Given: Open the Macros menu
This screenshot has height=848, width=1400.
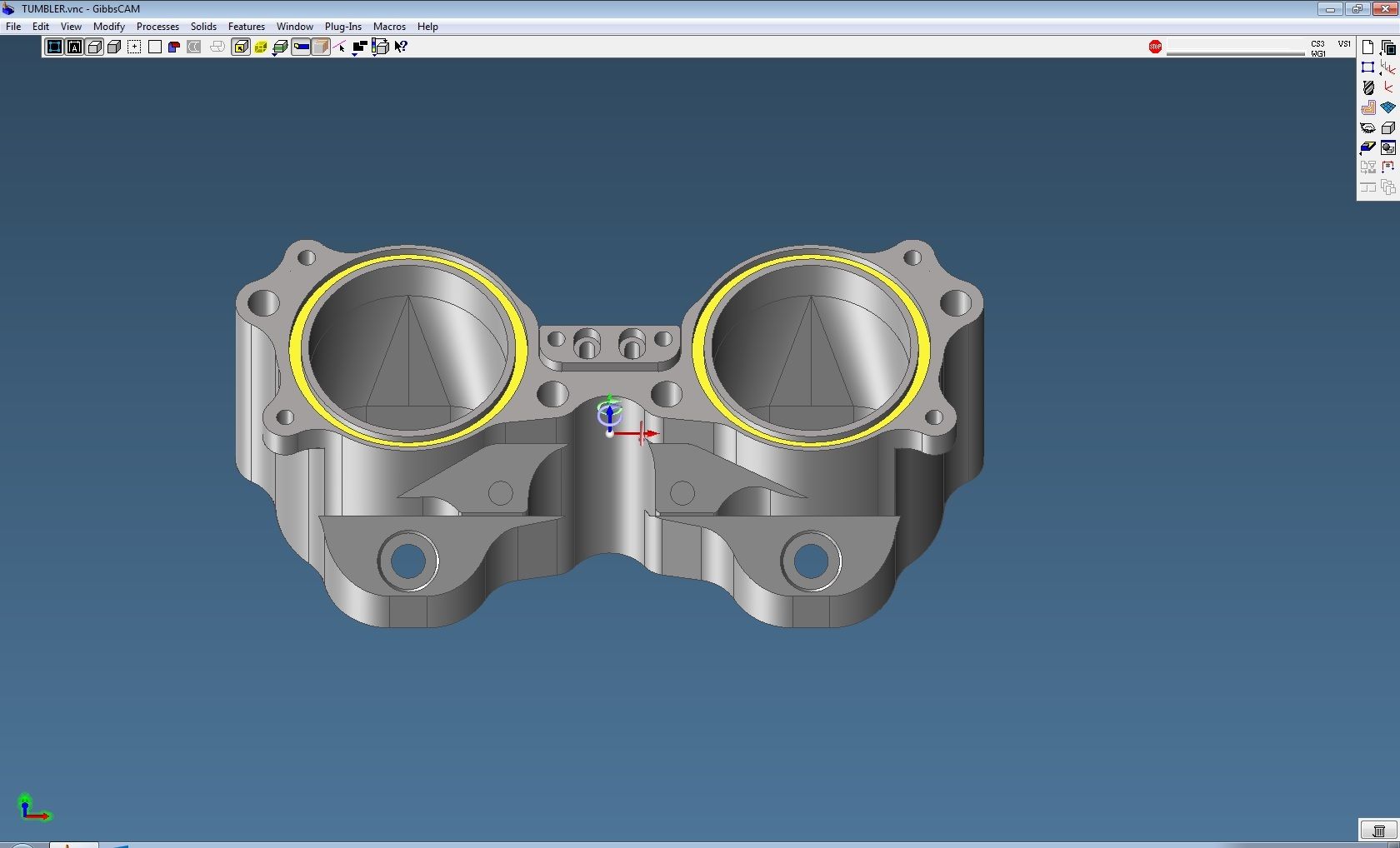Looking at the screenshot, I should pyautogui.click(x=389, y=27).
